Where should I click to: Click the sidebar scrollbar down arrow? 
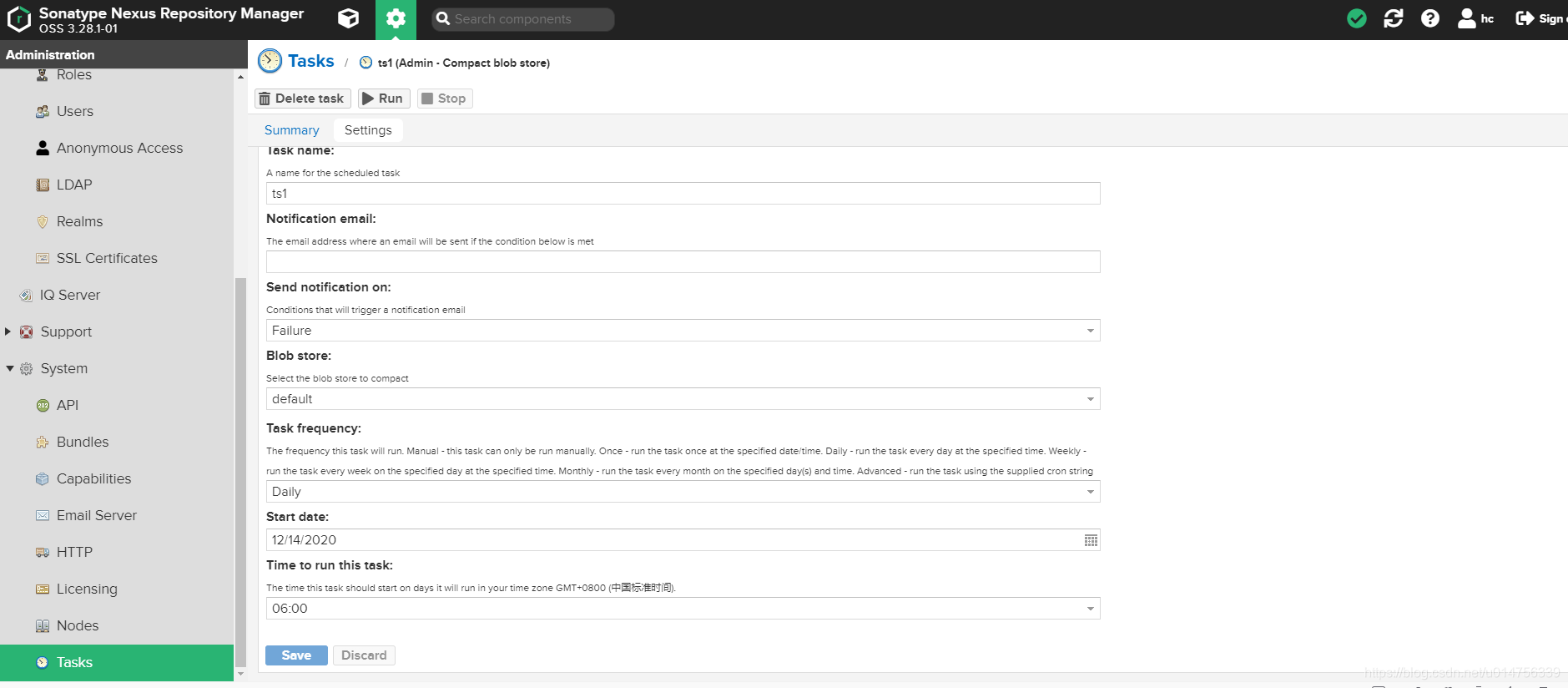point(240,674)
